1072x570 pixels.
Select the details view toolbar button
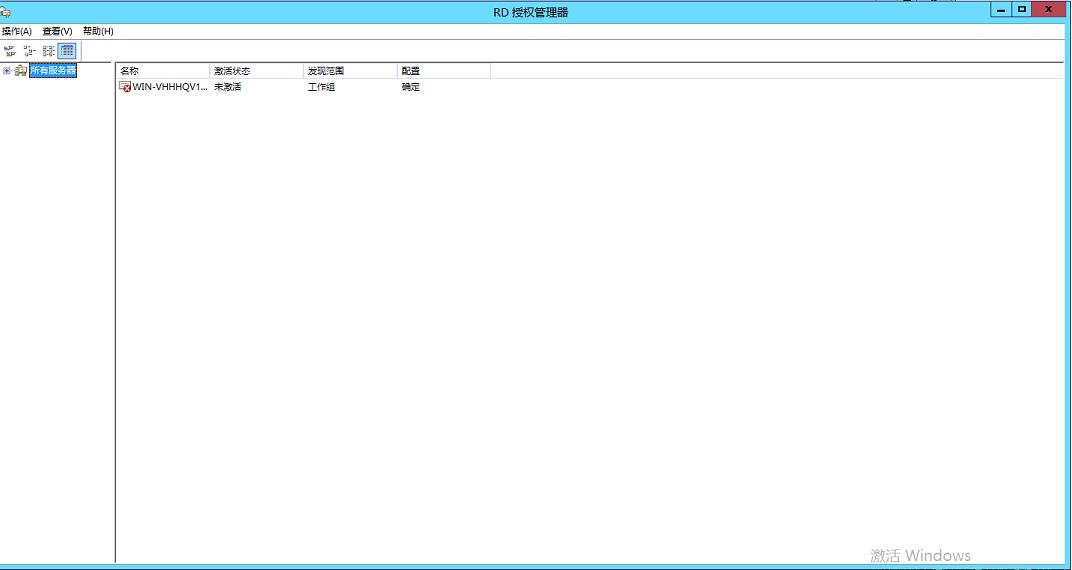(x=67, y=51)
